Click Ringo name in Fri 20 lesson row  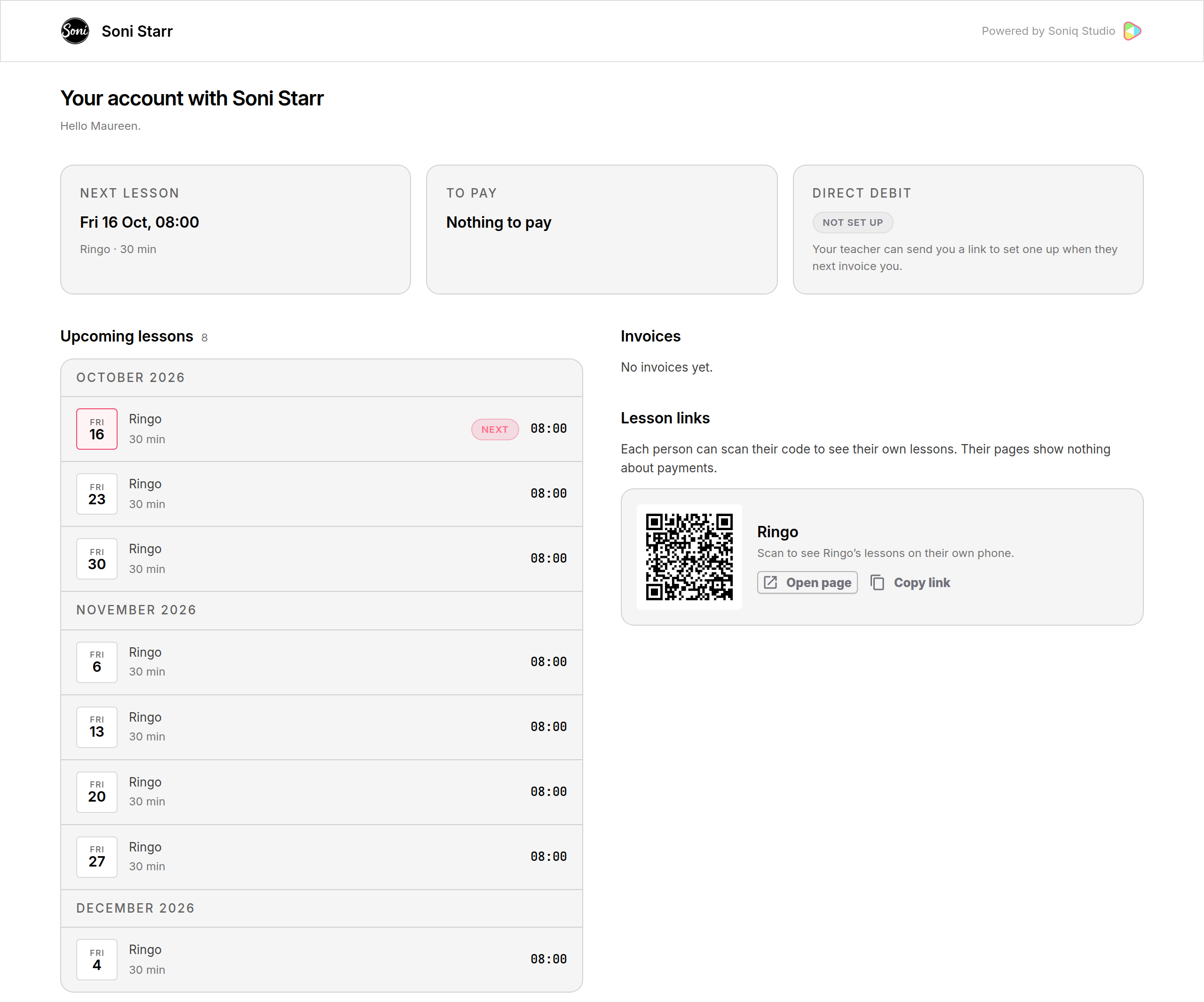tap(145, 783)
